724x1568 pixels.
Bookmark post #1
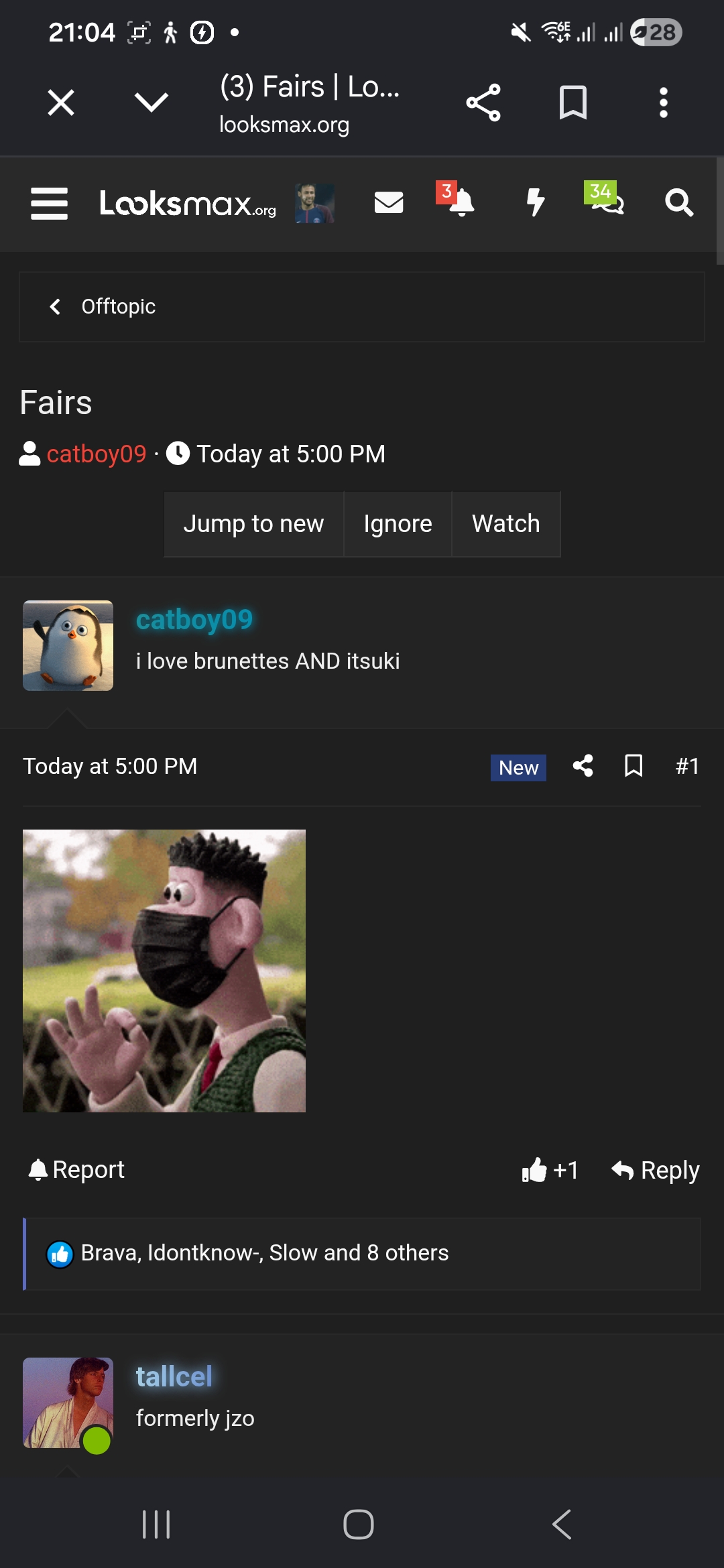pyautogui.click(x=633, y=766)
